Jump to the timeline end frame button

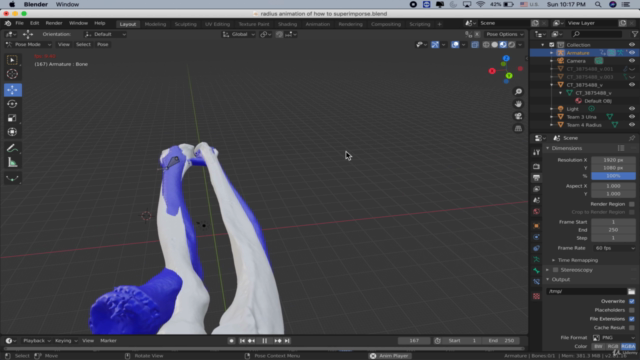287,341
